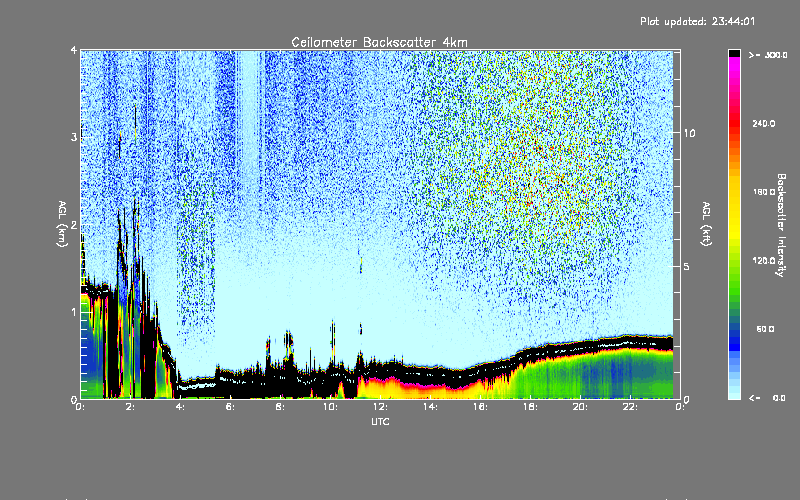Image resolution: width=800 pixels, height=500 pixels.
Task: Click the "2:" UTC tick label
Action: (130, 407)
